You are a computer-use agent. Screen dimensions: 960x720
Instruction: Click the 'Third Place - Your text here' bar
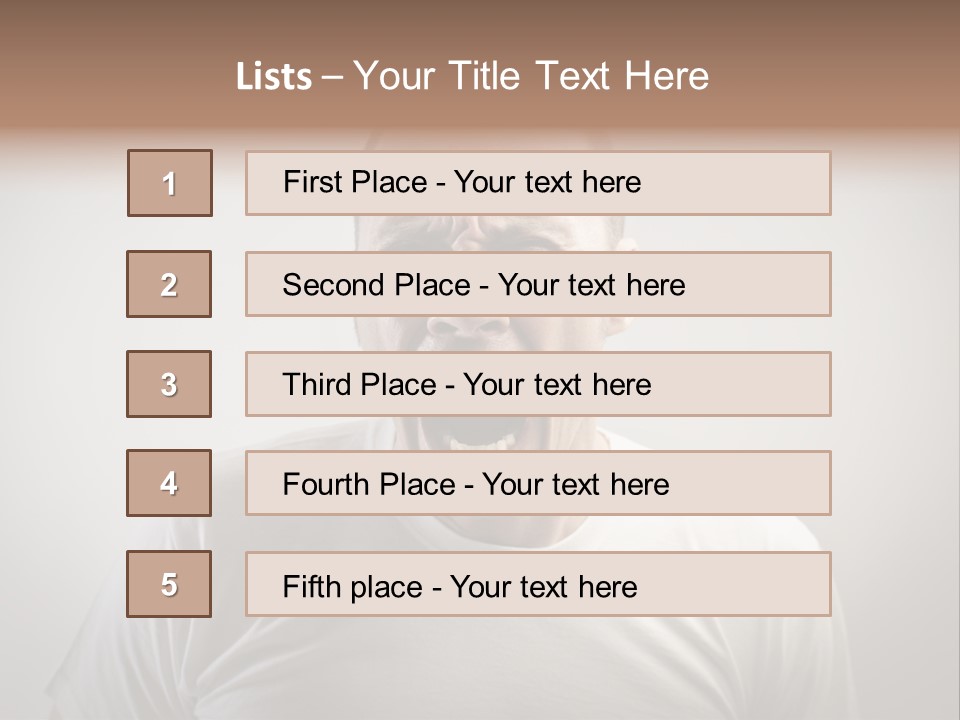coord(538,384)
